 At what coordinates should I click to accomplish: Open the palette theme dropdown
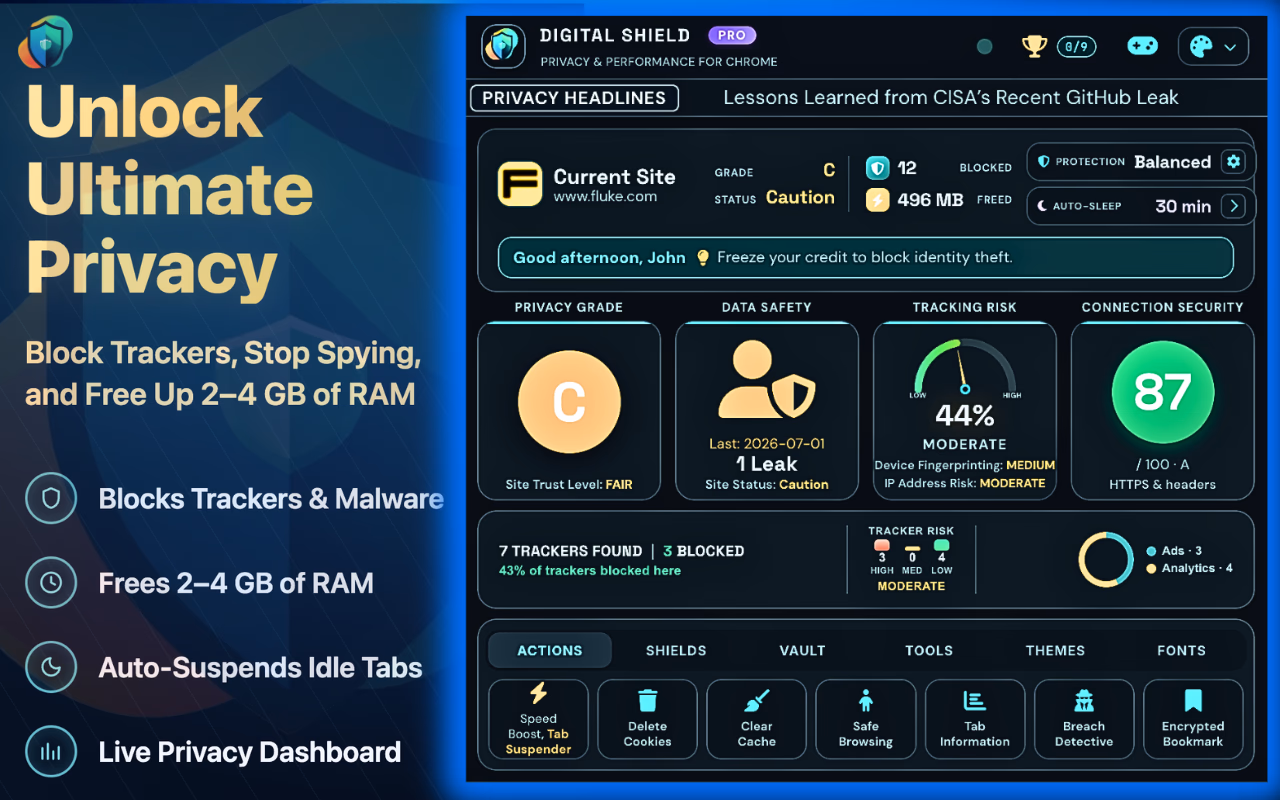click(1214, 46)
